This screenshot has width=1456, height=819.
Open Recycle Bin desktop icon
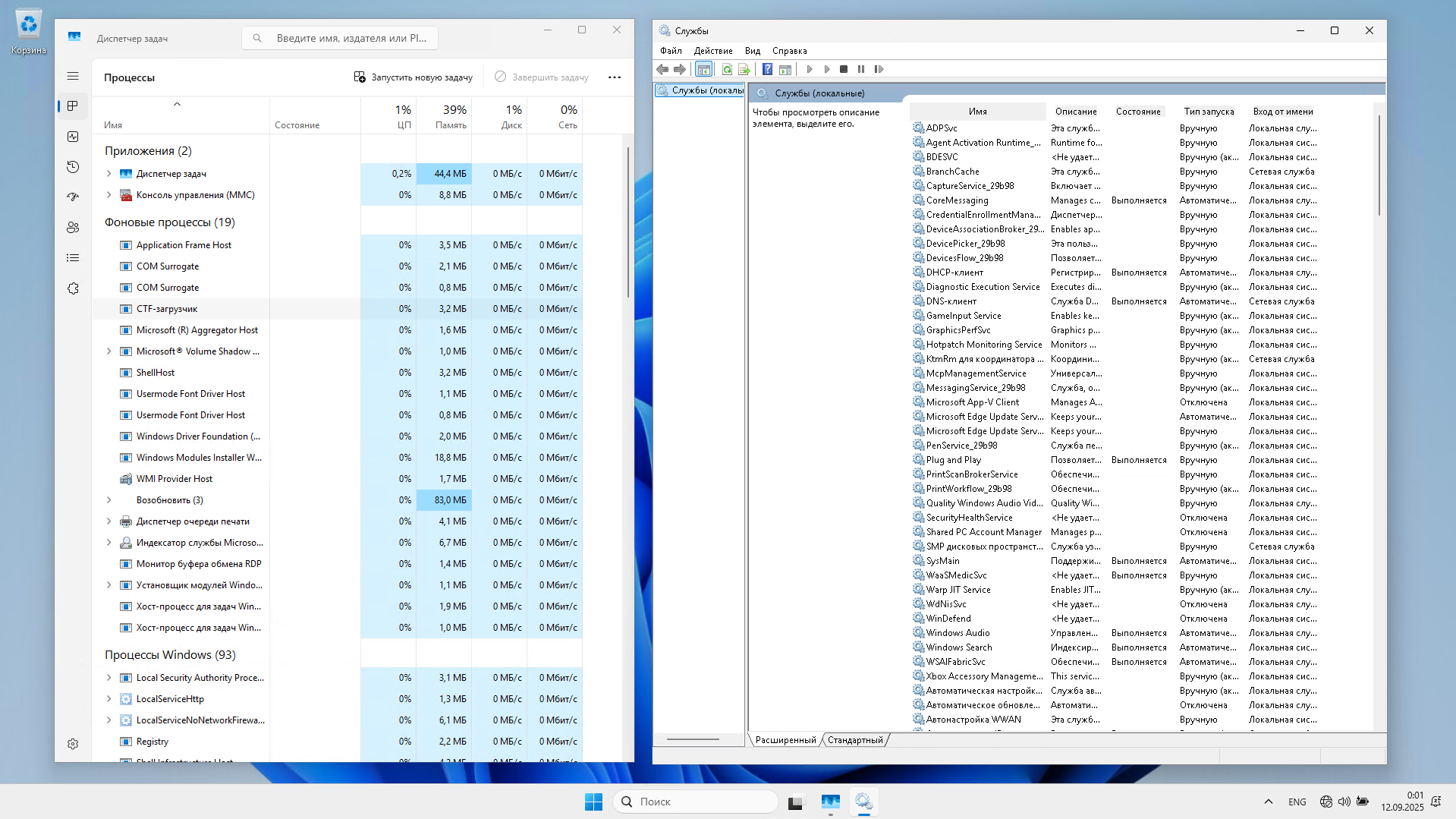(x=29, y=32)
